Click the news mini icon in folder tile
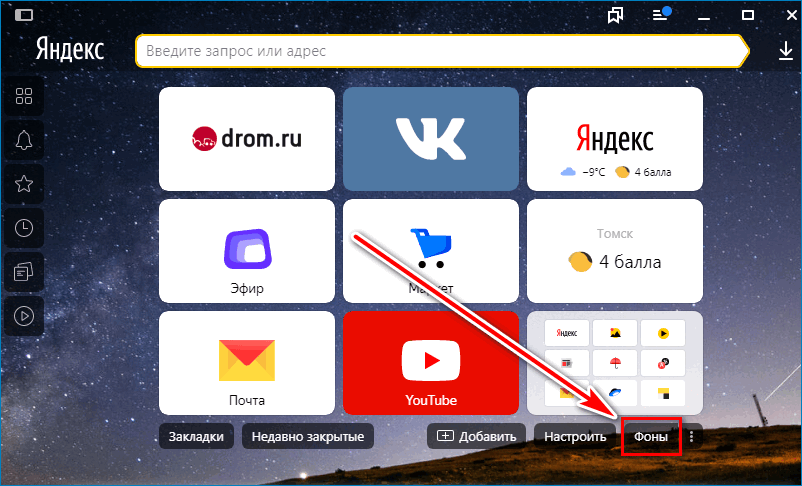Viewport: 802px width, 486px height. pyautogui.click(x=567, y=363)
